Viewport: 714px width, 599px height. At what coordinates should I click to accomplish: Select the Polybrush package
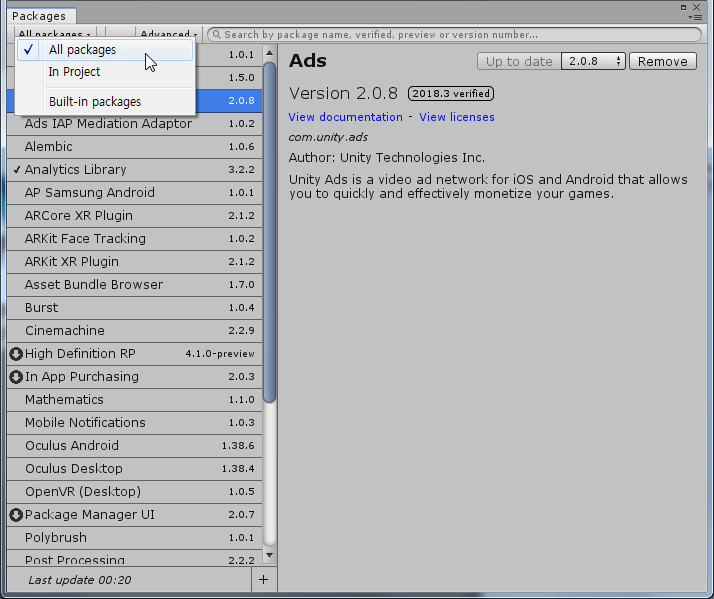click(x=135, y=538)
